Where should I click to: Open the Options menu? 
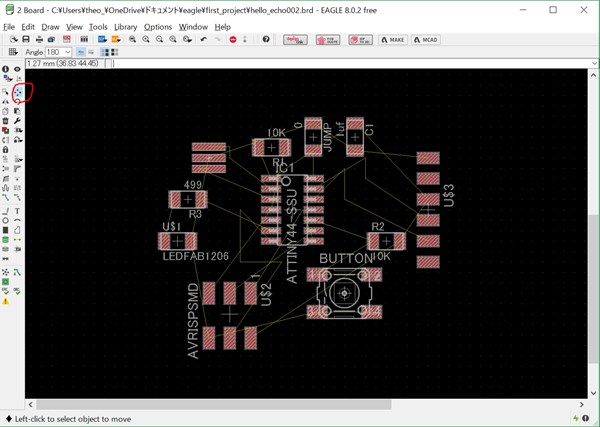pos(158,27)
